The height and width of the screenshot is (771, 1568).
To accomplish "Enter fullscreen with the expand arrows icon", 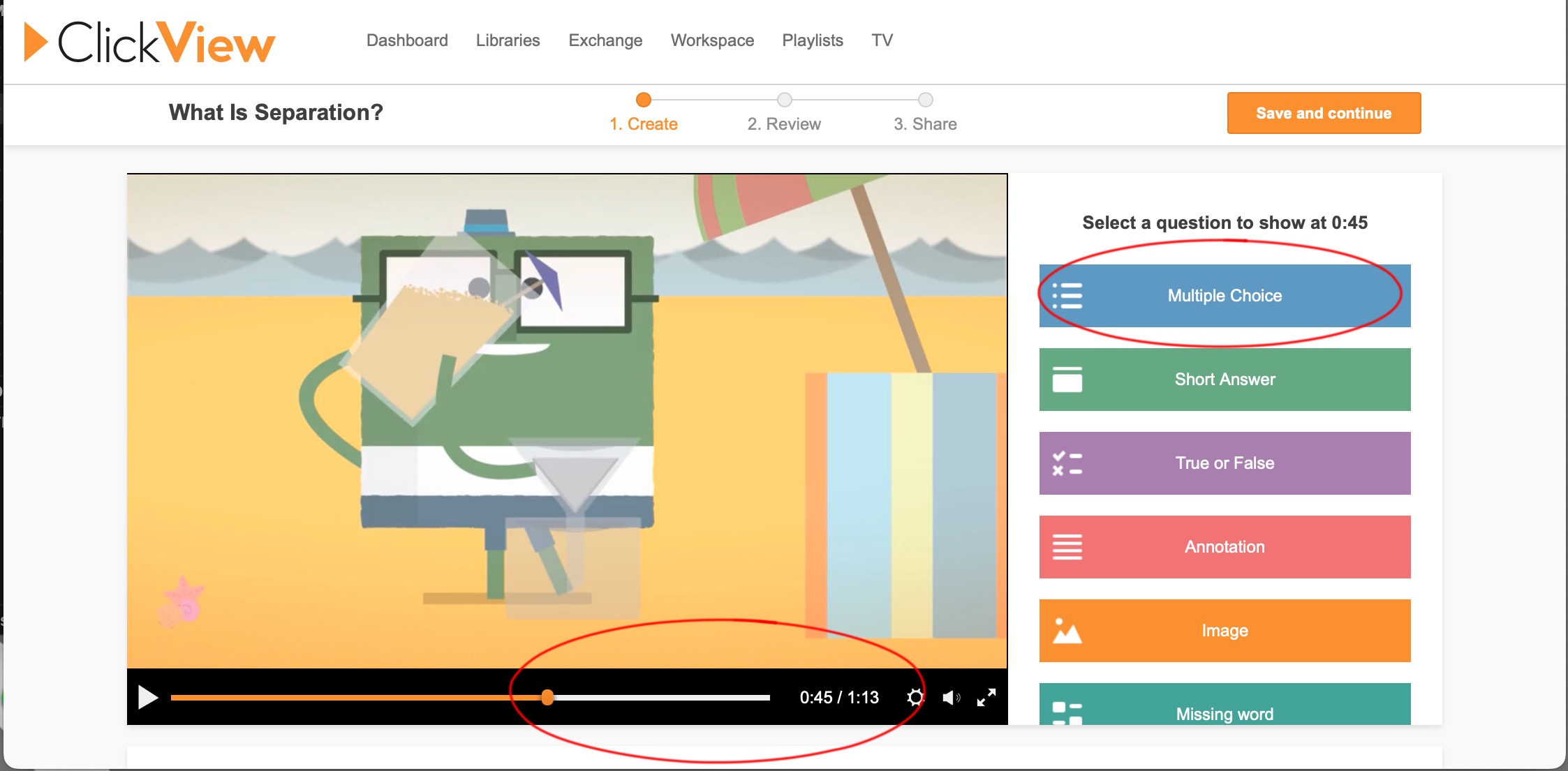I will [986, 697].
